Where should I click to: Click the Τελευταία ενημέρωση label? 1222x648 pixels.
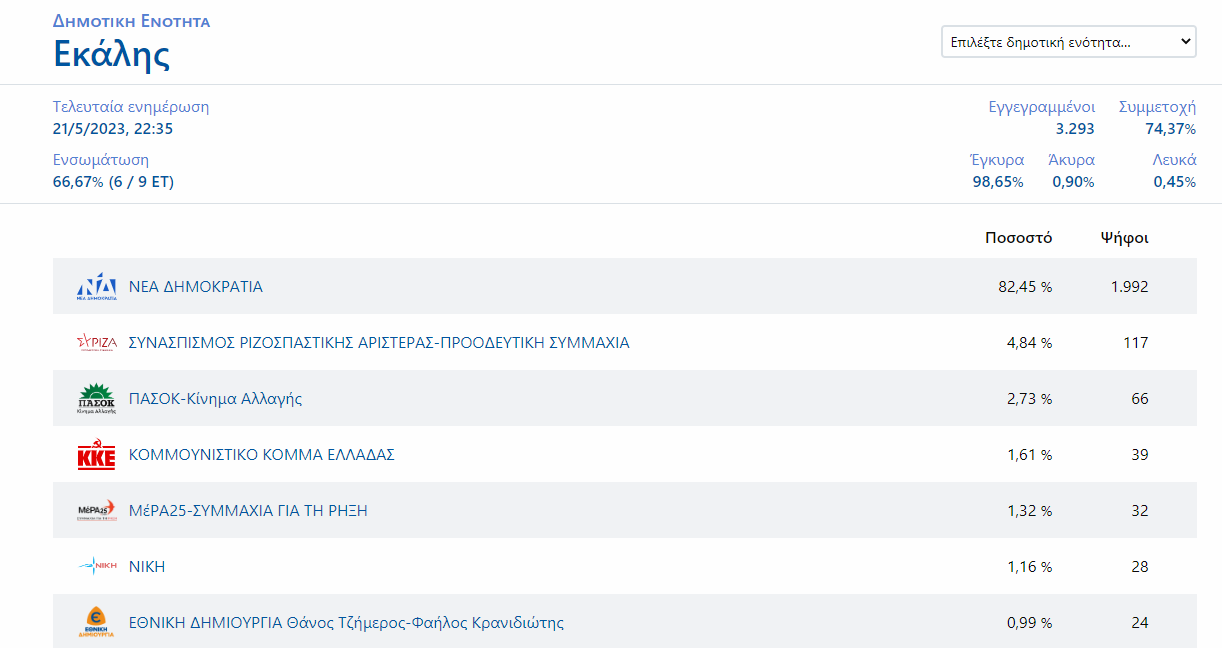131,106
